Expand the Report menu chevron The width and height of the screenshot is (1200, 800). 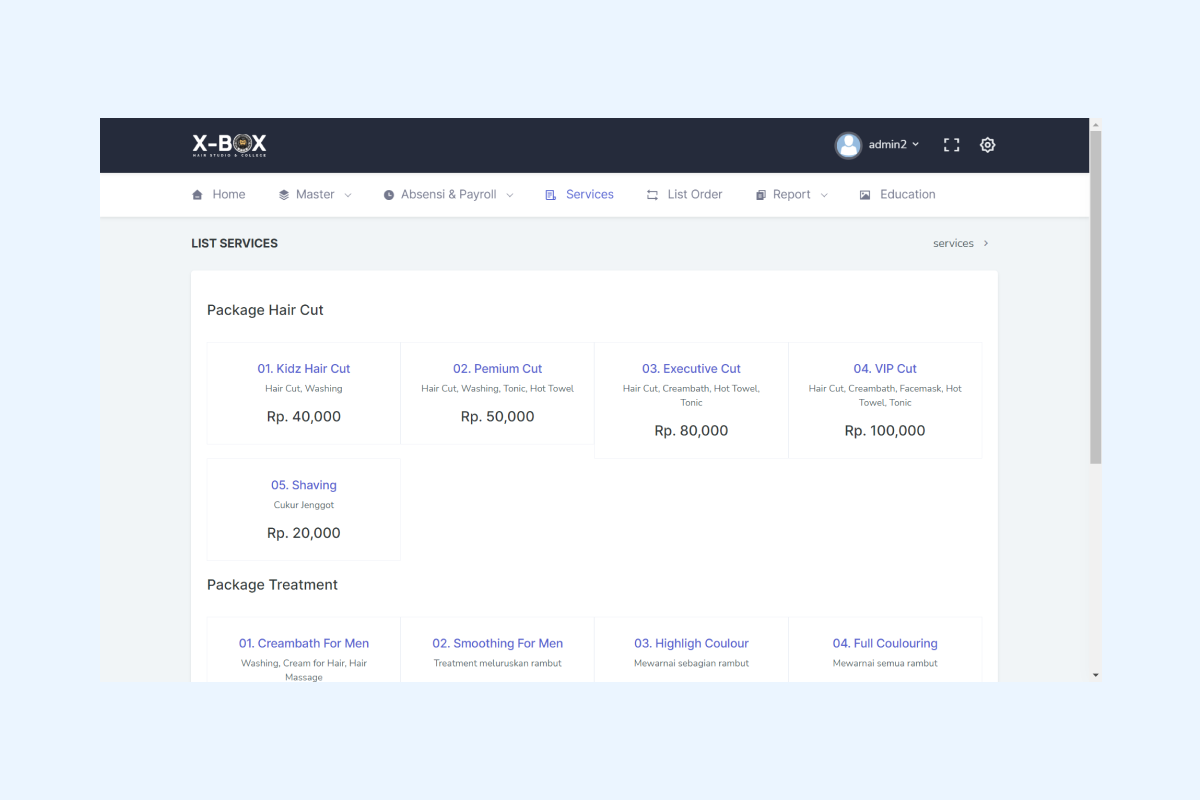pos(824,195)
